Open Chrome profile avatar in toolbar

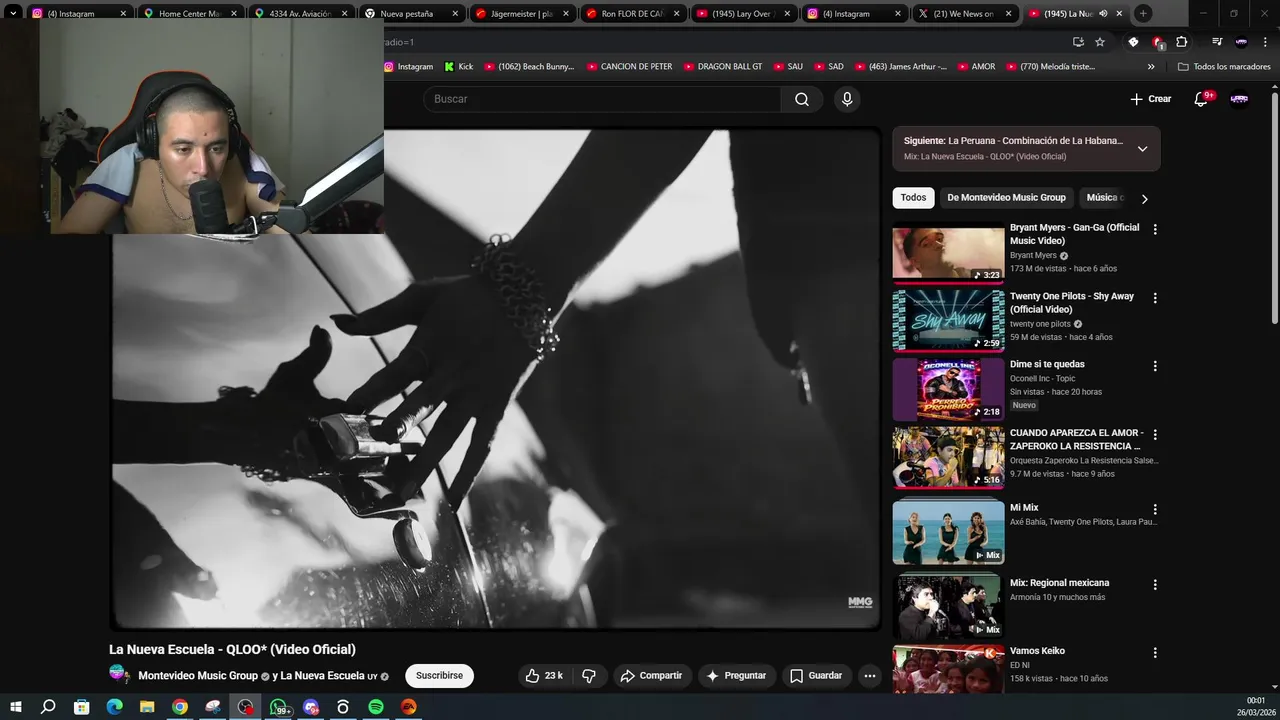click(x=1241, y=42)
